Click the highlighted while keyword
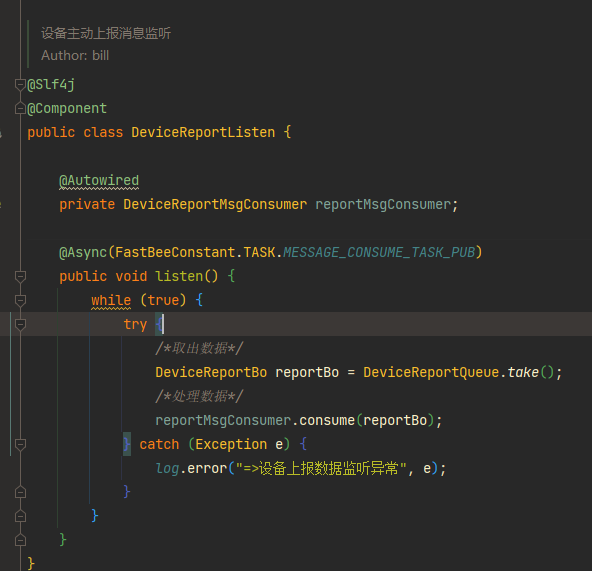Screen dimensions: 592x571 pyautogui.click(x=111, y=301)
